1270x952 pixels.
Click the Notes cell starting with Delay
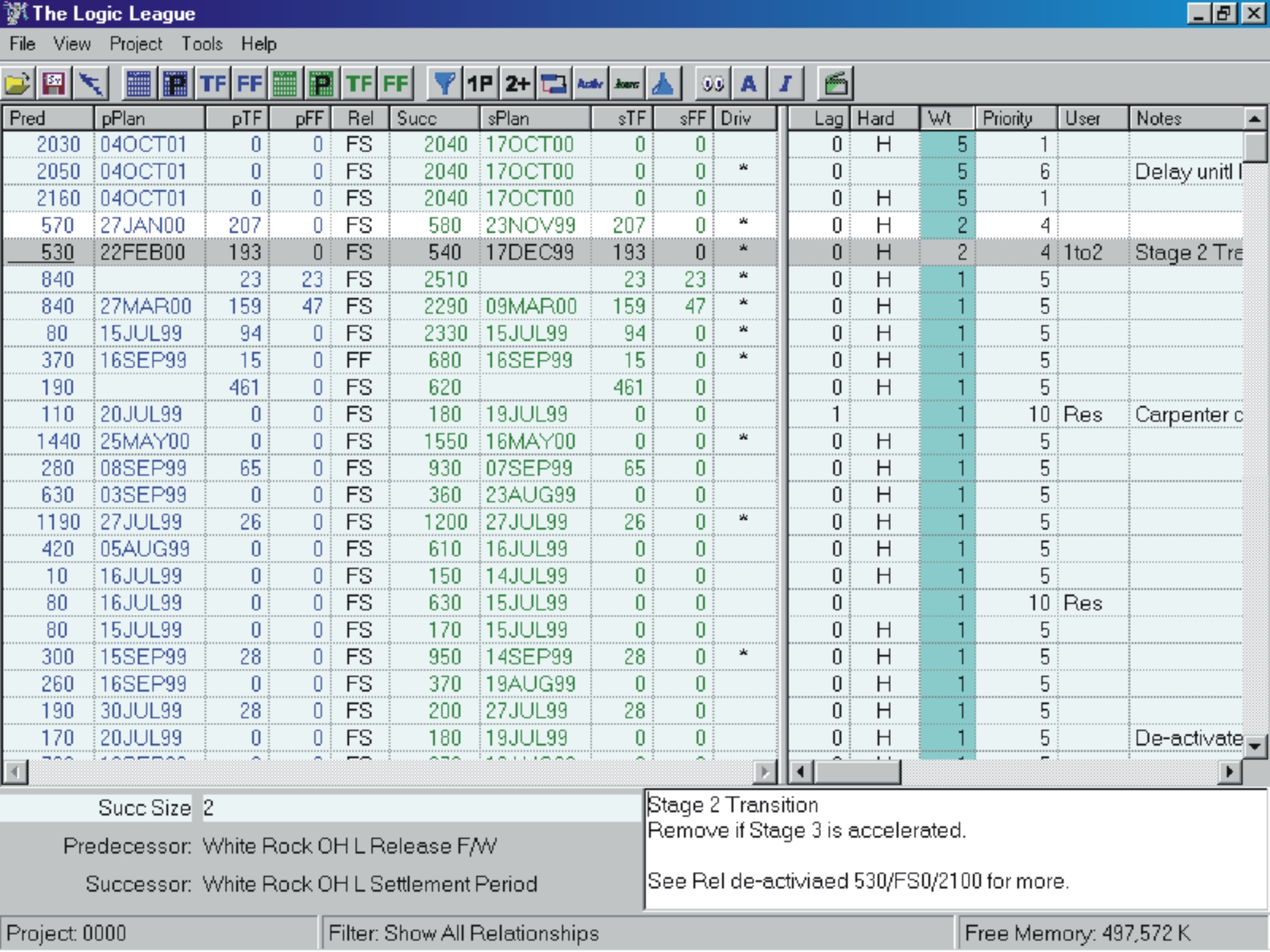1186,171
